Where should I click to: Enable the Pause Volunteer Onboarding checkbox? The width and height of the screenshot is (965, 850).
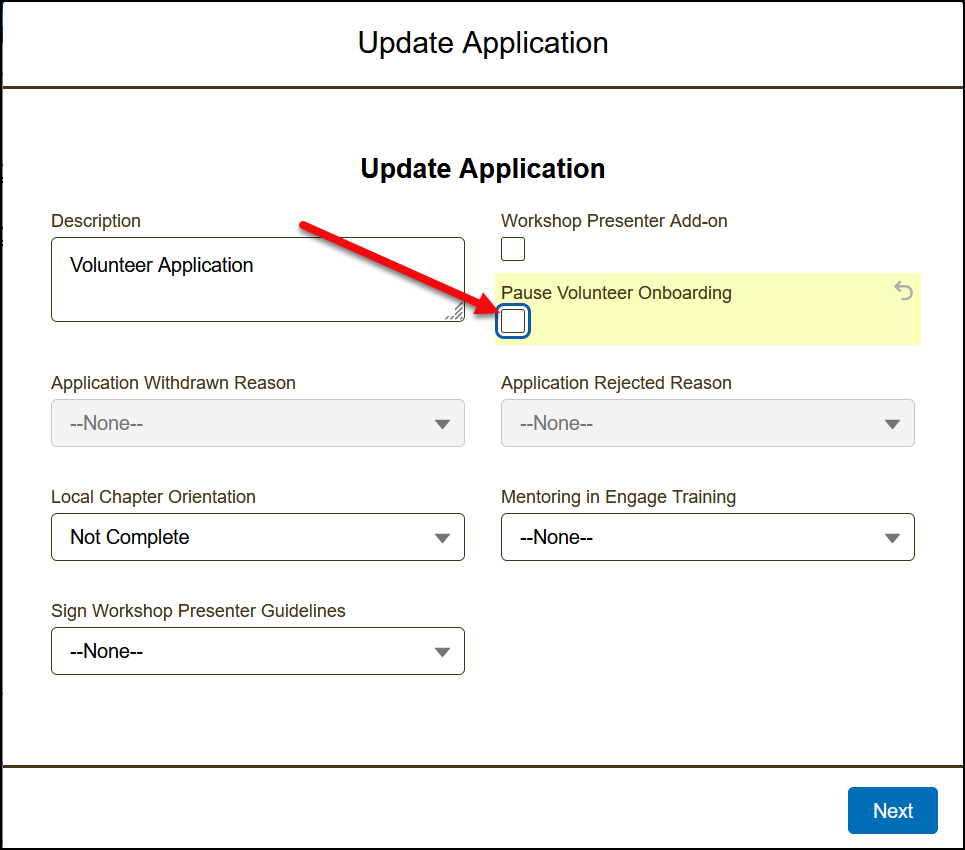[x=513, y=321]
